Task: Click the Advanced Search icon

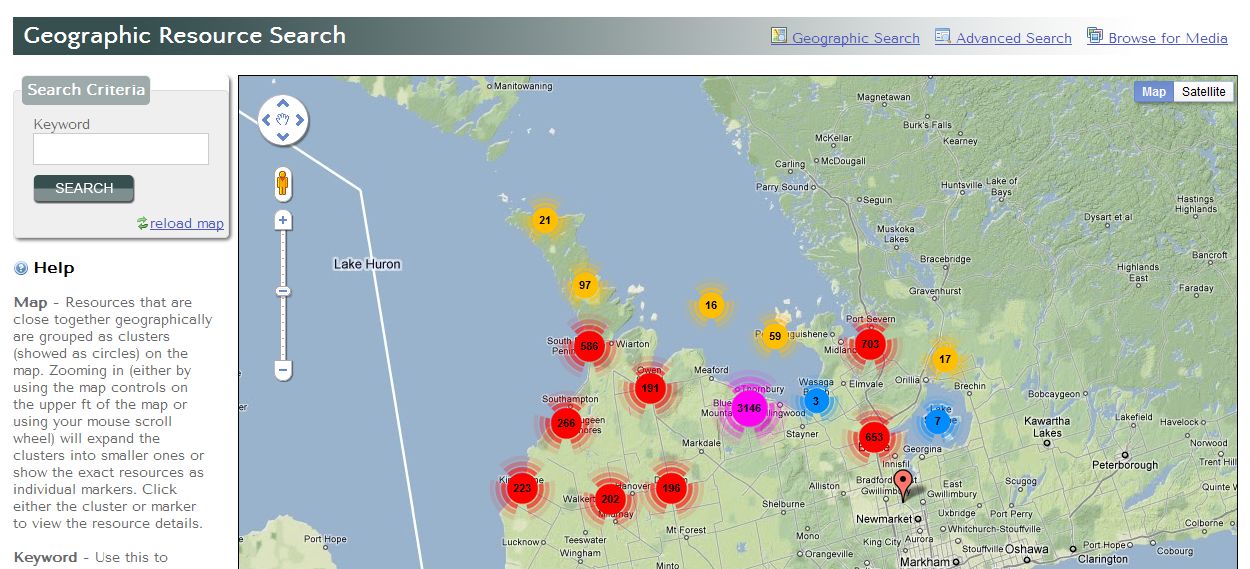Action: (x=943, y=36)
